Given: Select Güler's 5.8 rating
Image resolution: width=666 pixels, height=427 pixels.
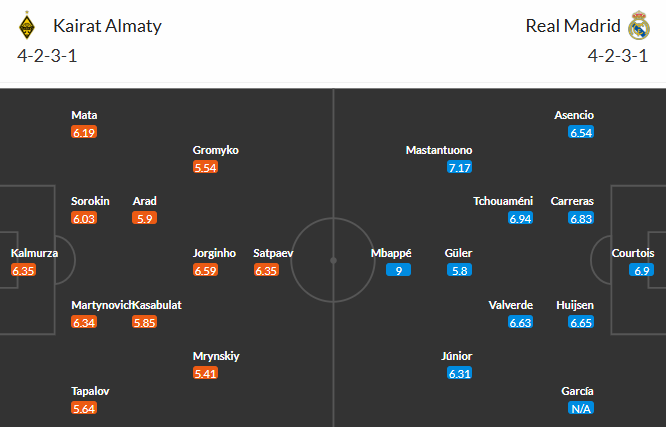Looking at the screenshot, I should (460, 270).
